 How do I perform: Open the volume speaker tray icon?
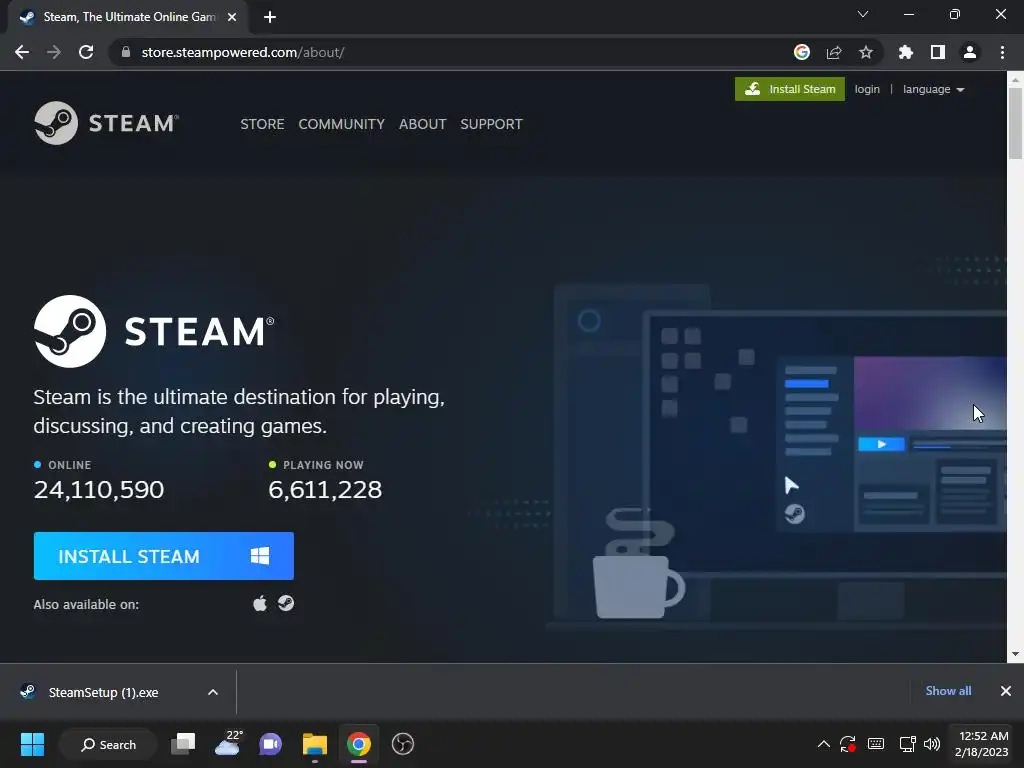click(x=932, y=744)
